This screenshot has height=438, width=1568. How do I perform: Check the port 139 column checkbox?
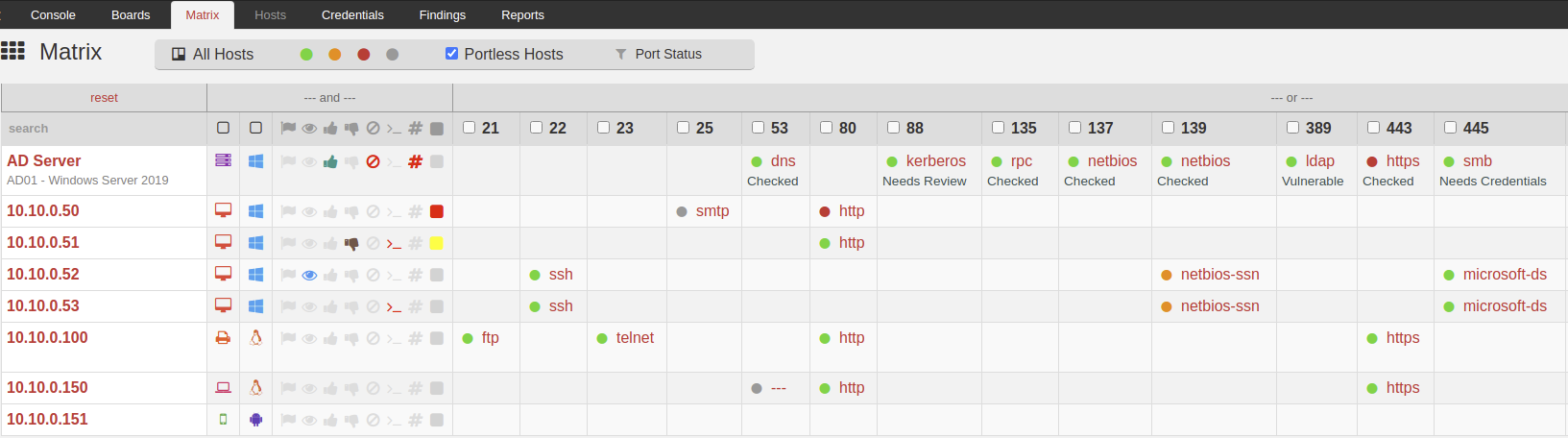click(1168, 127)
